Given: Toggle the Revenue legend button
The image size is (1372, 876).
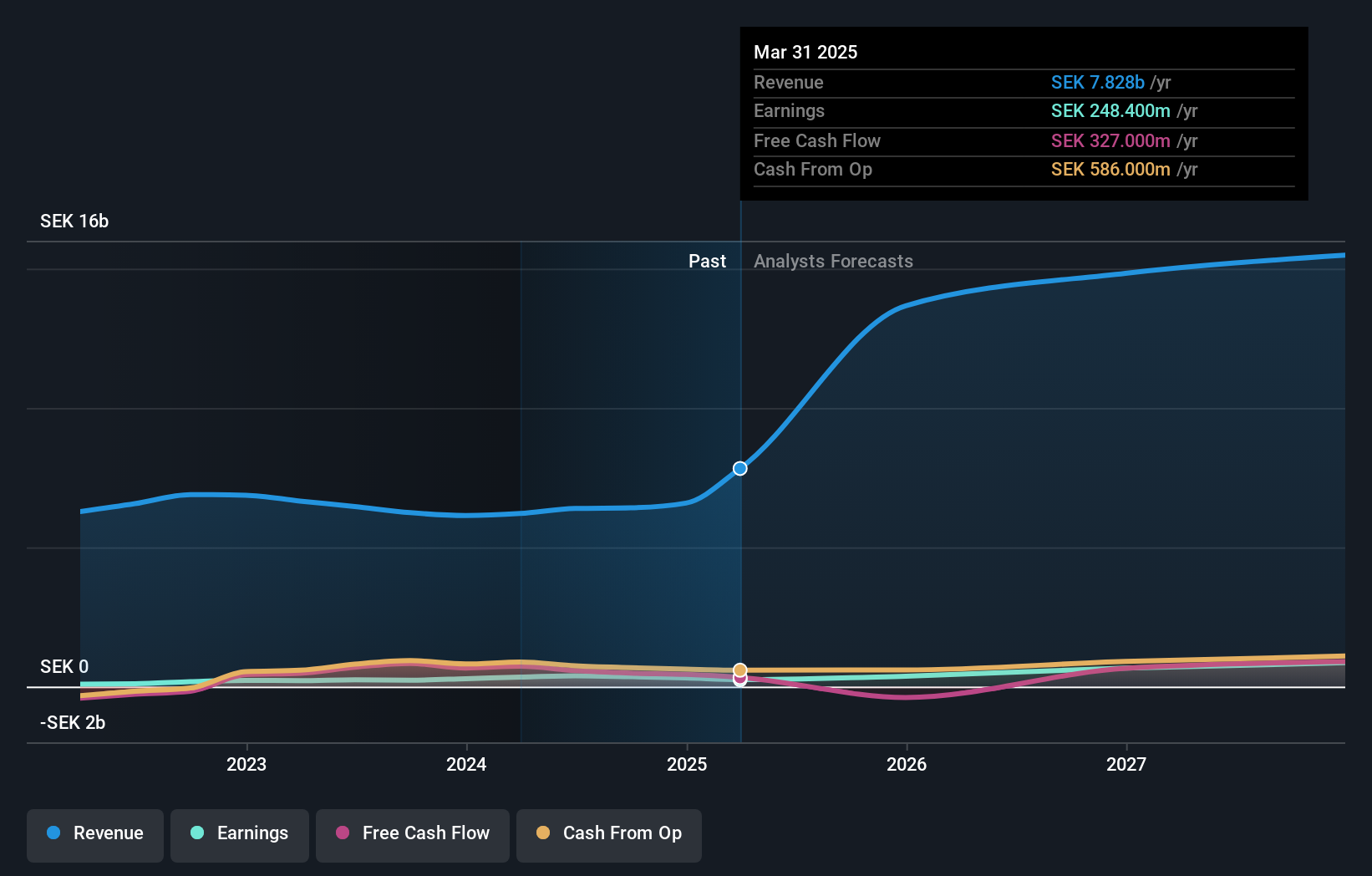Looking at the screenshot, I should click(95, 835).
